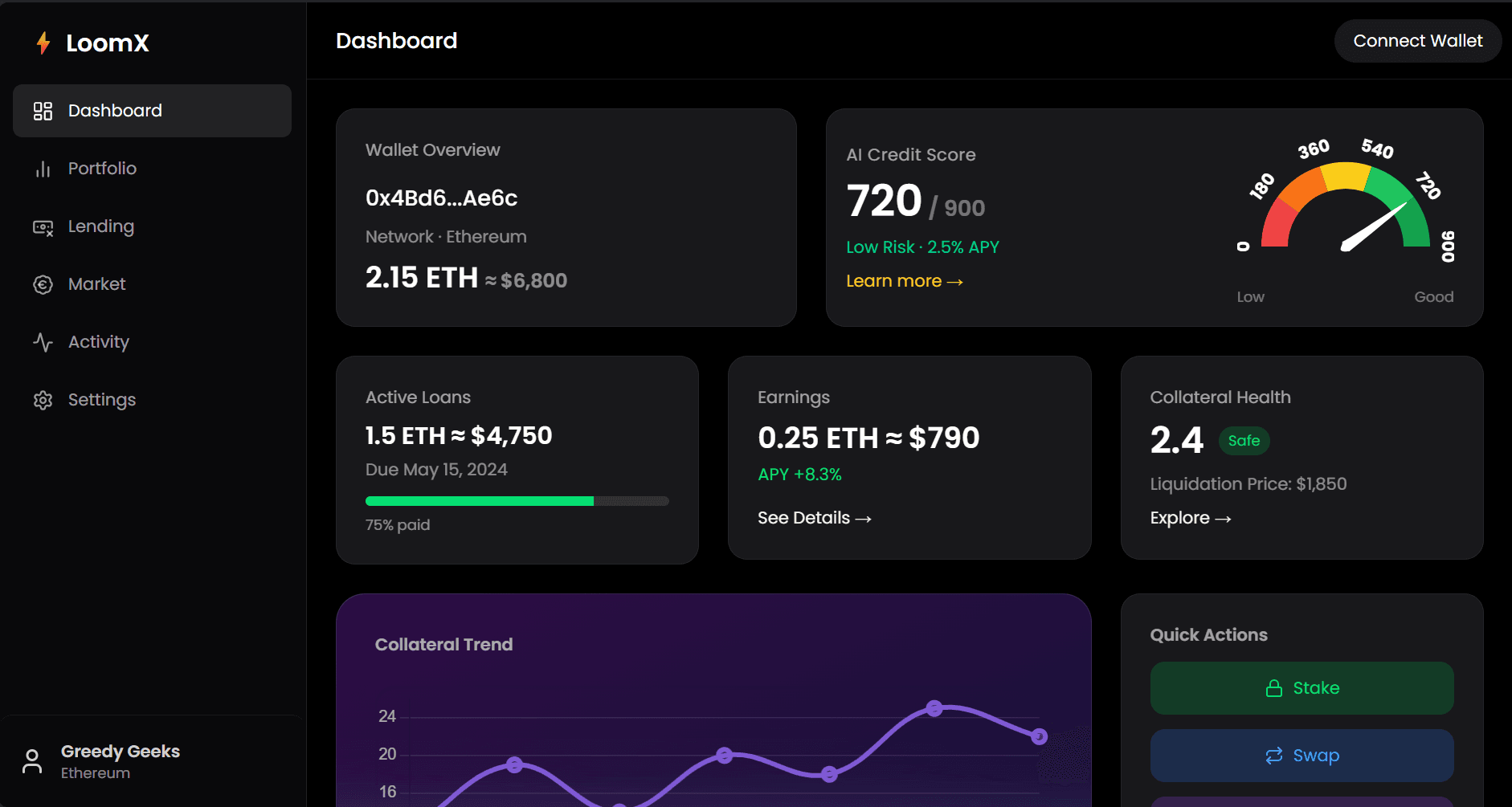Click the 20 axis label on the chart
1512x807 pixels.
pyautogui.click(x=387, y=754)
